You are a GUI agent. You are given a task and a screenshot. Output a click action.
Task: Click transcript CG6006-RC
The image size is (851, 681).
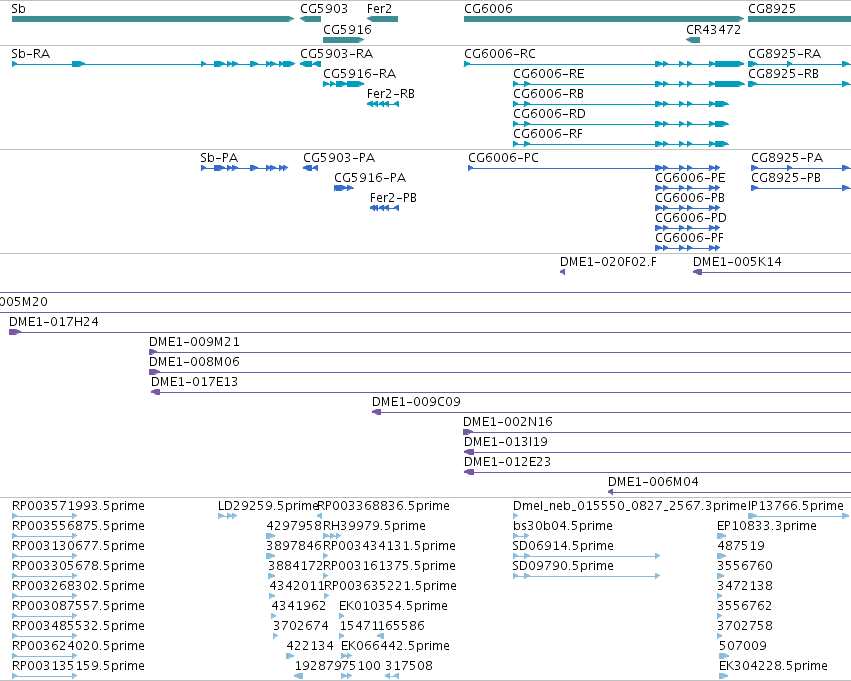(x=500, y=54)
